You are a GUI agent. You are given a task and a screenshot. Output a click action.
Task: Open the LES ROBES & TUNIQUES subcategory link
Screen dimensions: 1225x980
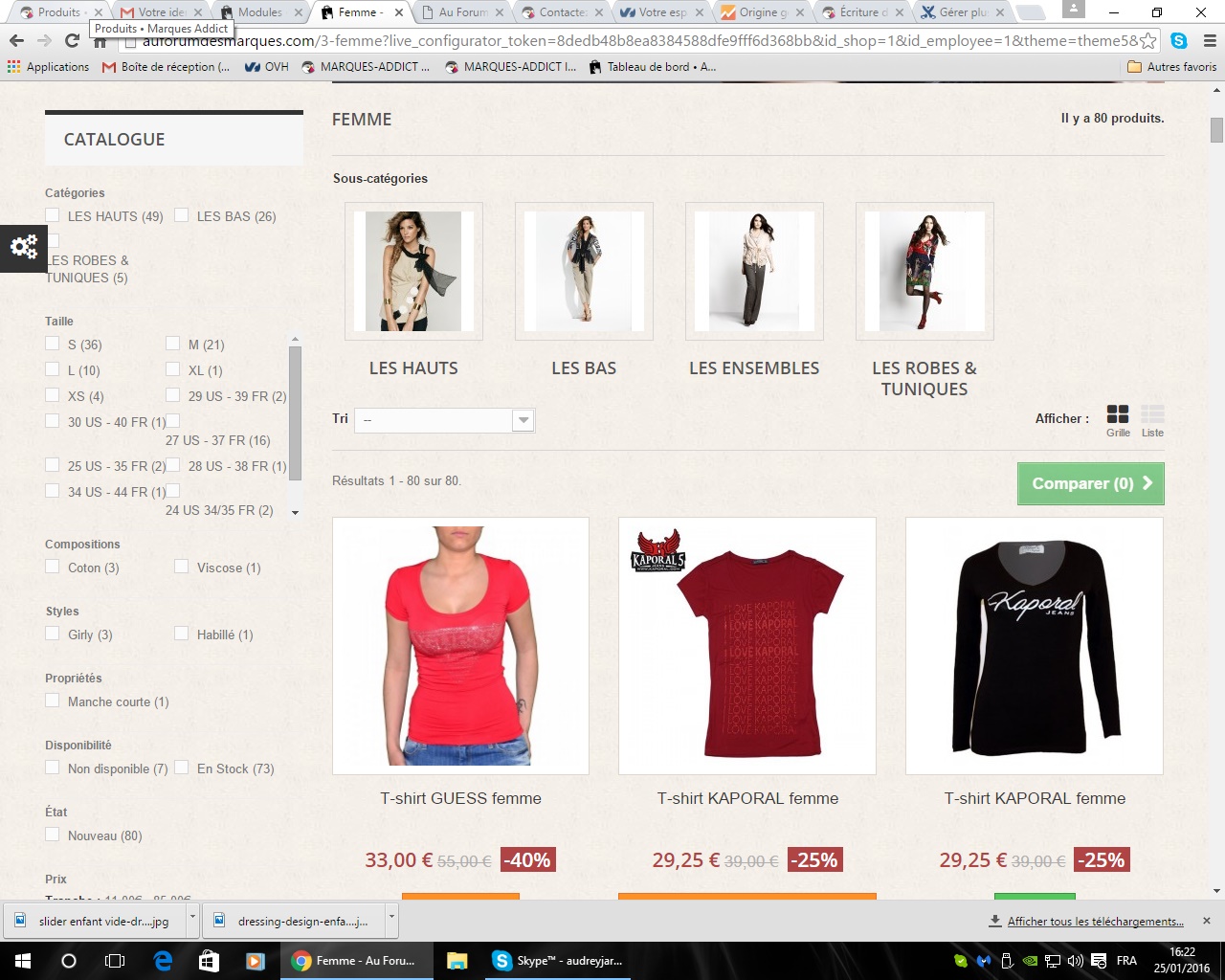coord(924,379)
